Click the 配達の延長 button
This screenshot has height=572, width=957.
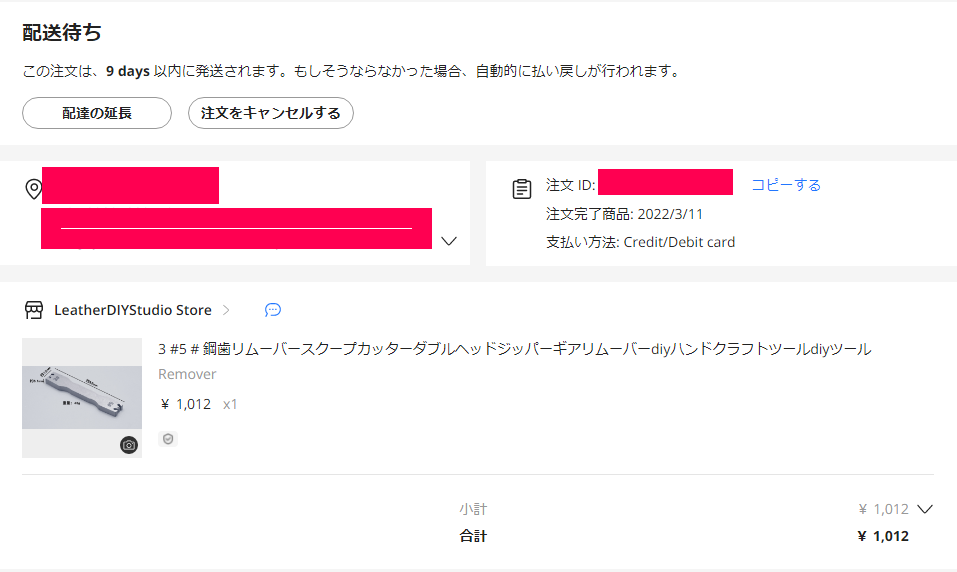(x=97, y=113)
